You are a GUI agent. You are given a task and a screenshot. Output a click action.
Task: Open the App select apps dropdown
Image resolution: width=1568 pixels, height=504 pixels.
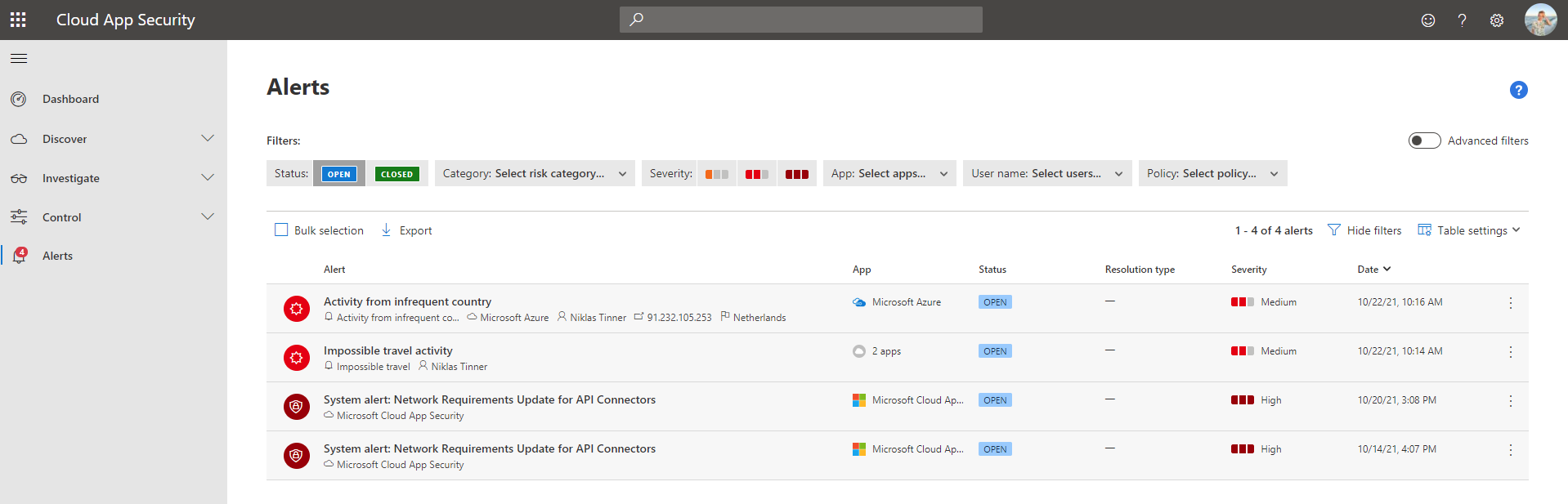pyautogui.click(x=889, y=173)
